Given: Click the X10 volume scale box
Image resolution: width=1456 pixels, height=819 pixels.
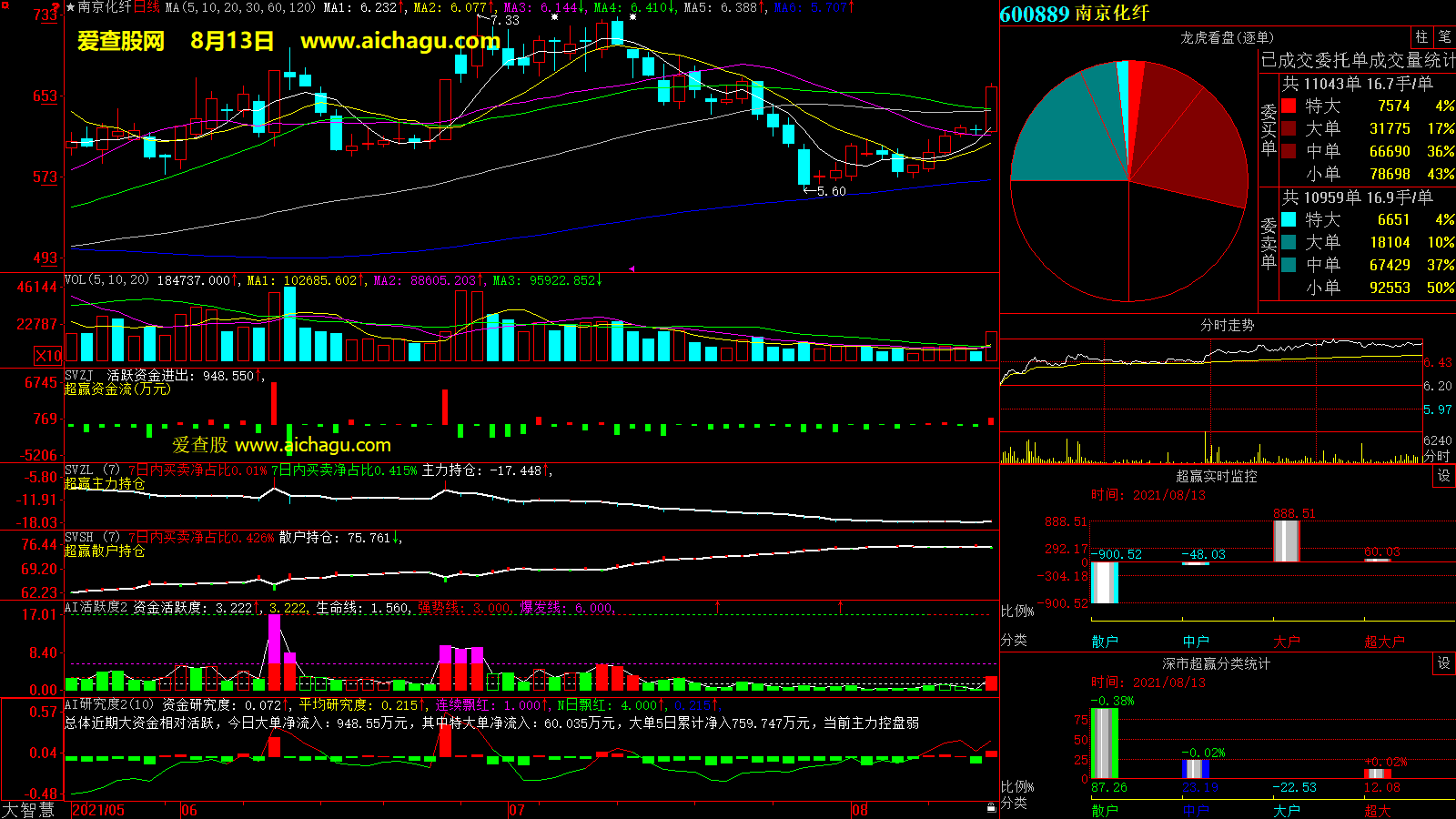Looking at the screenshot, I should pos(48,356).
